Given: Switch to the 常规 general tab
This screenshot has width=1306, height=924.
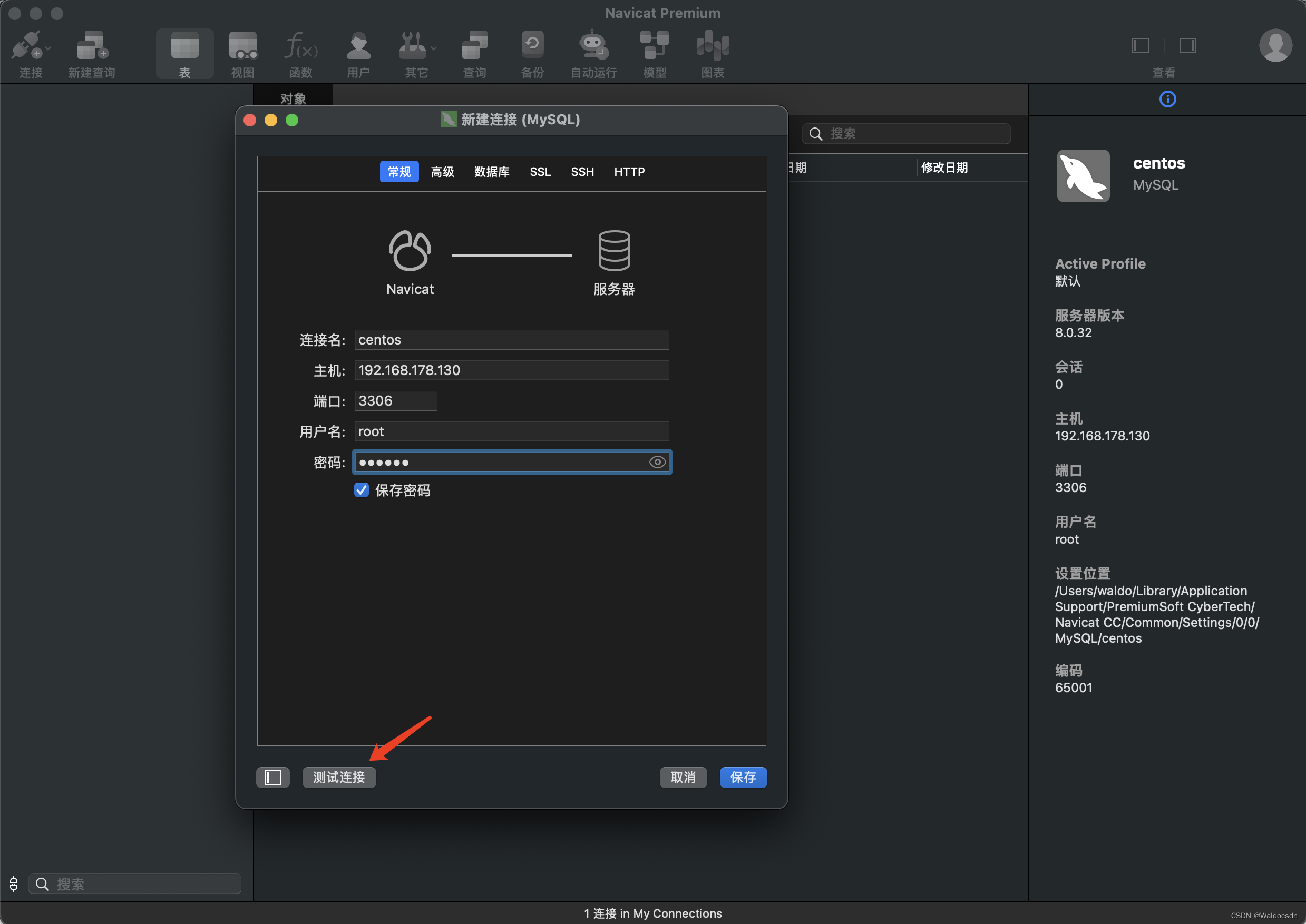Looking at the screenshot, I should 399,171.
